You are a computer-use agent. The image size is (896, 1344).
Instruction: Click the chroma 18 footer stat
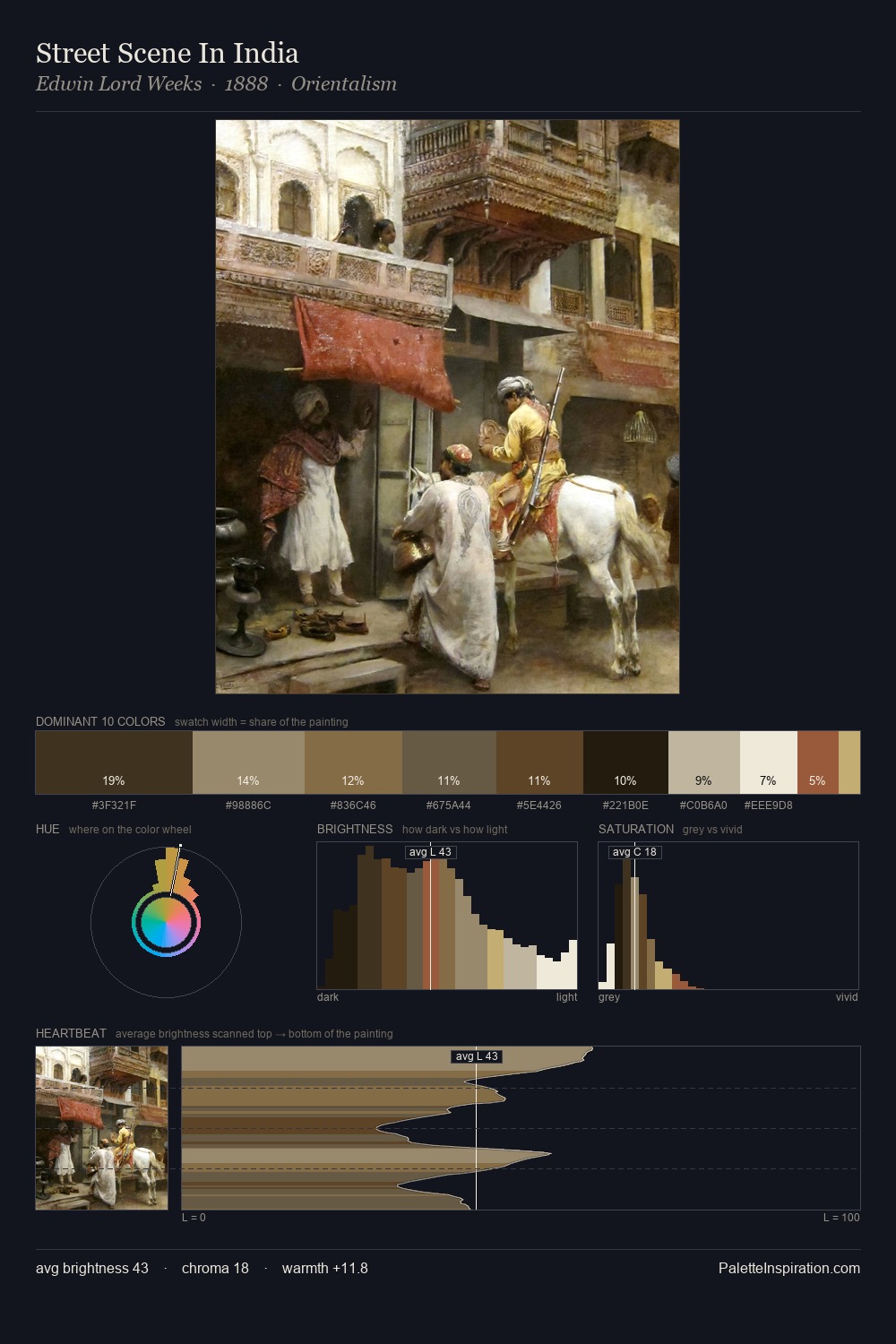point(215,1268)
